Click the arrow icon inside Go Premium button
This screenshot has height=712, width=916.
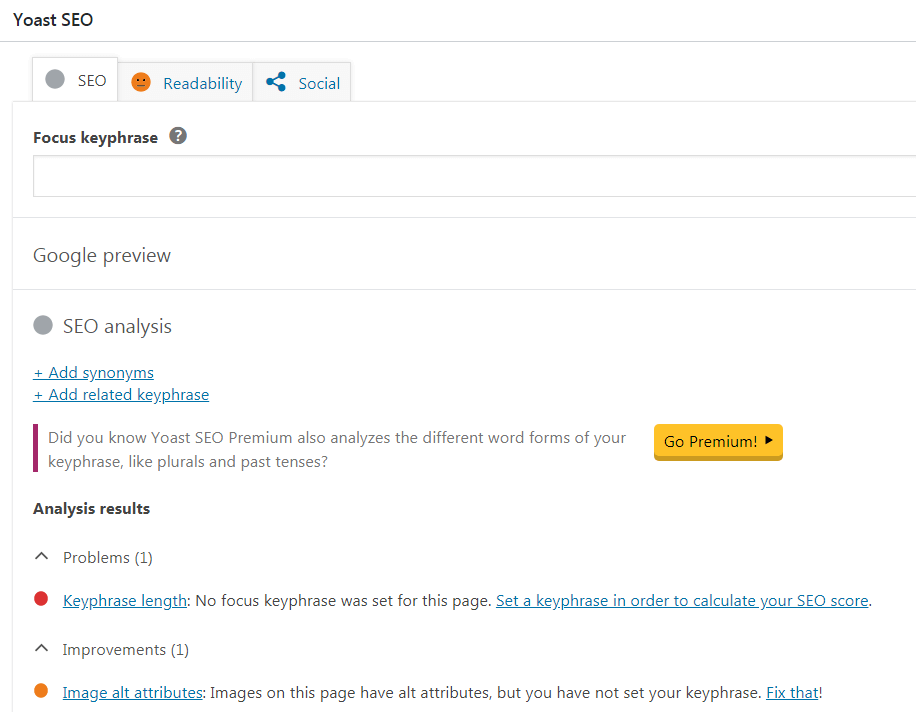click(x=770, y=441)
